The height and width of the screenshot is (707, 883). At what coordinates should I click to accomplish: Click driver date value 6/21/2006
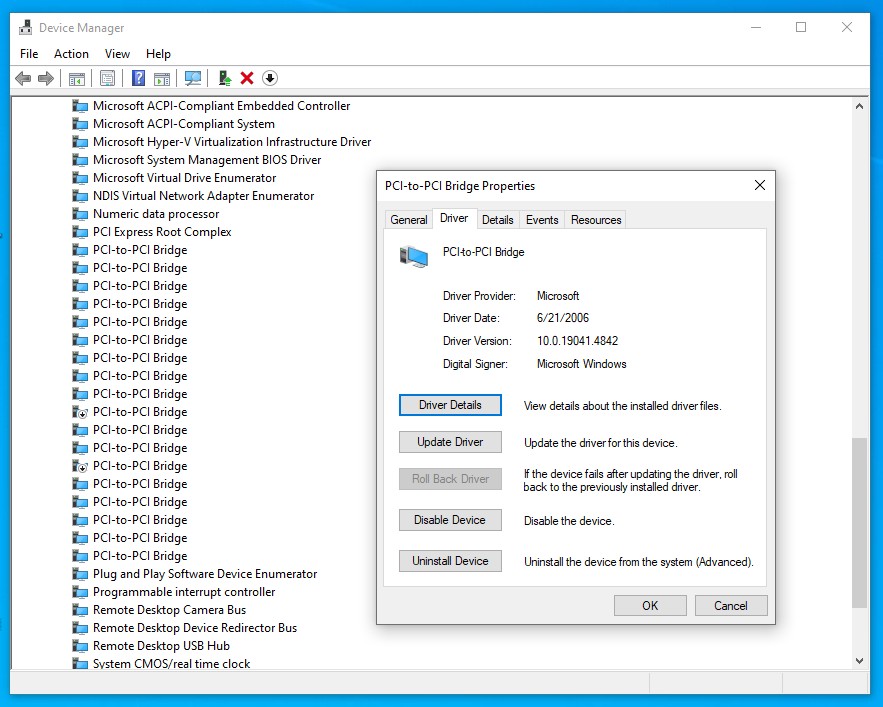[x=563, y=318]
